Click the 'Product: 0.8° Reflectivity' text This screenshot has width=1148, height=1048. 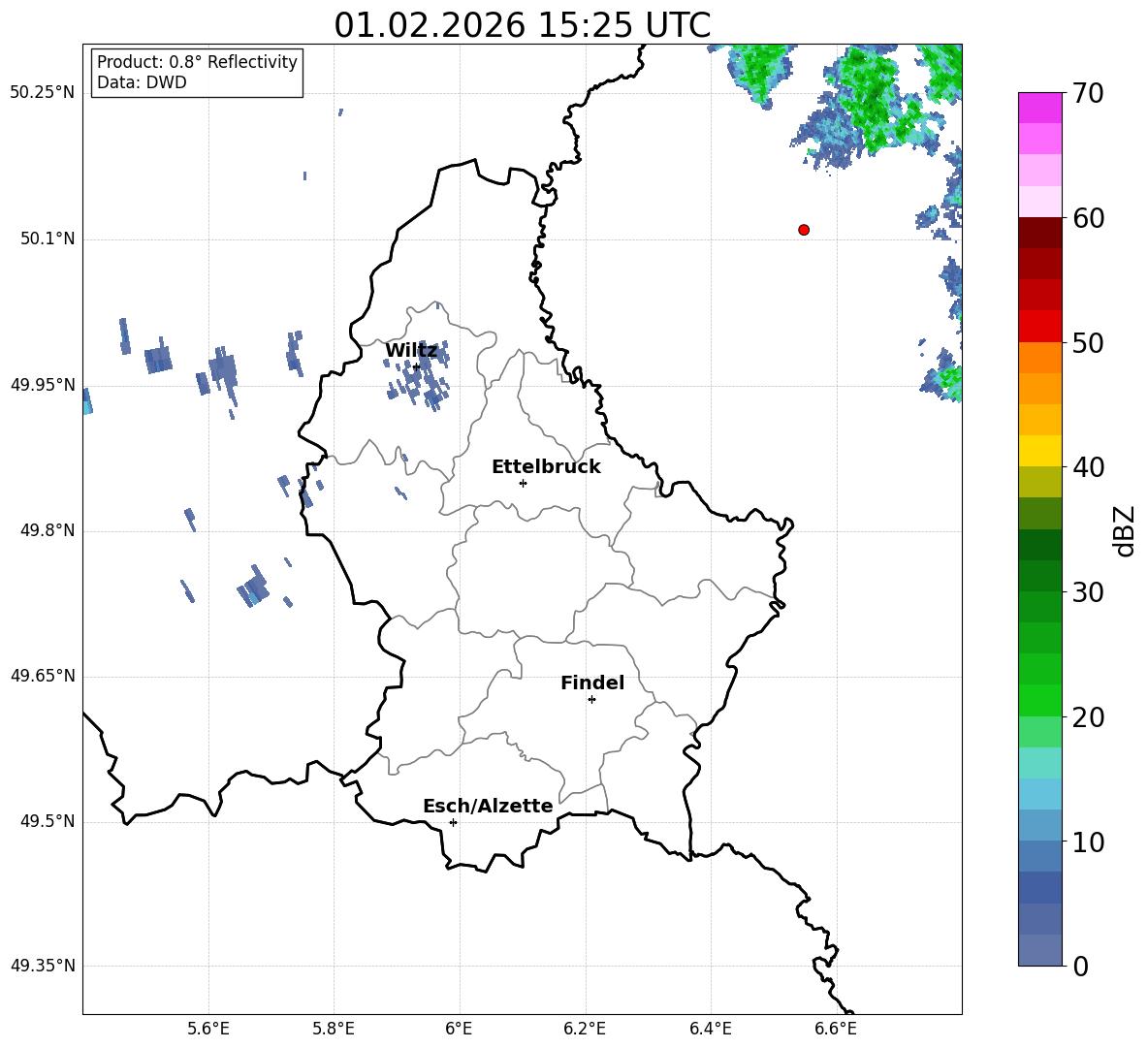pos(197,61)
